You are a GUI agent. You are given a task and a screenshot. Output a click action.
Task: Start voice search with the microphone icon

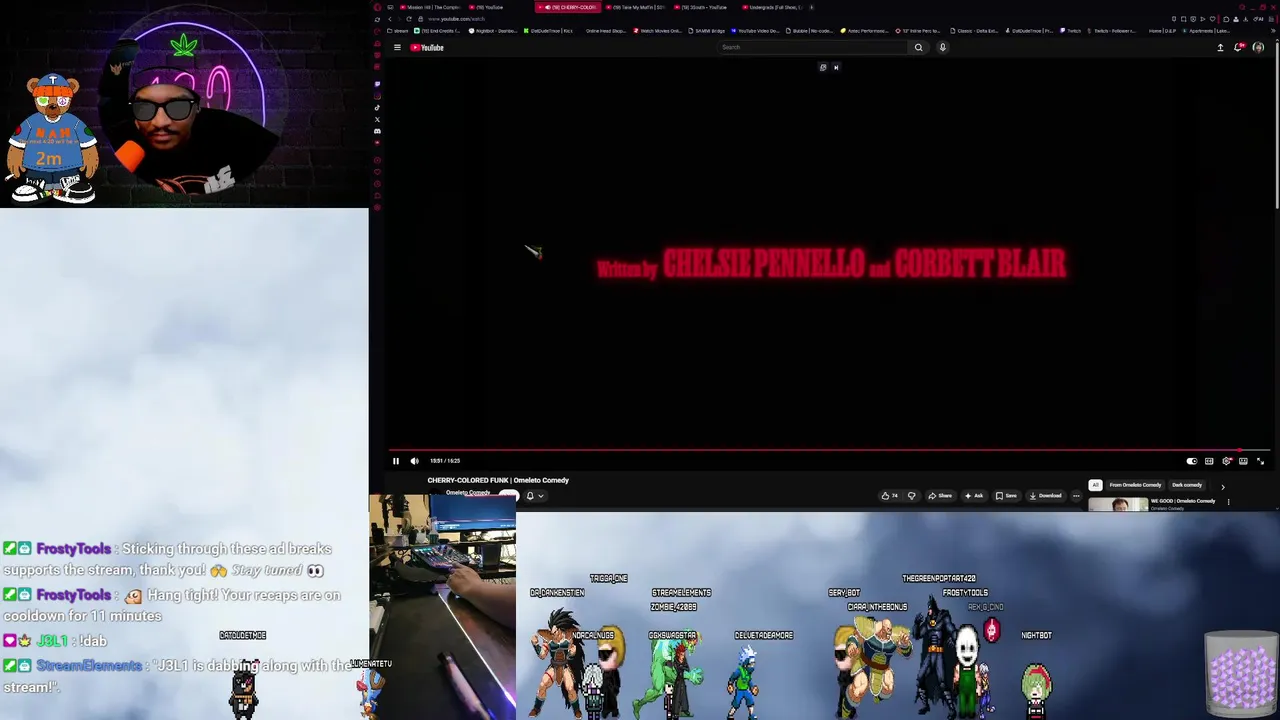942,47
